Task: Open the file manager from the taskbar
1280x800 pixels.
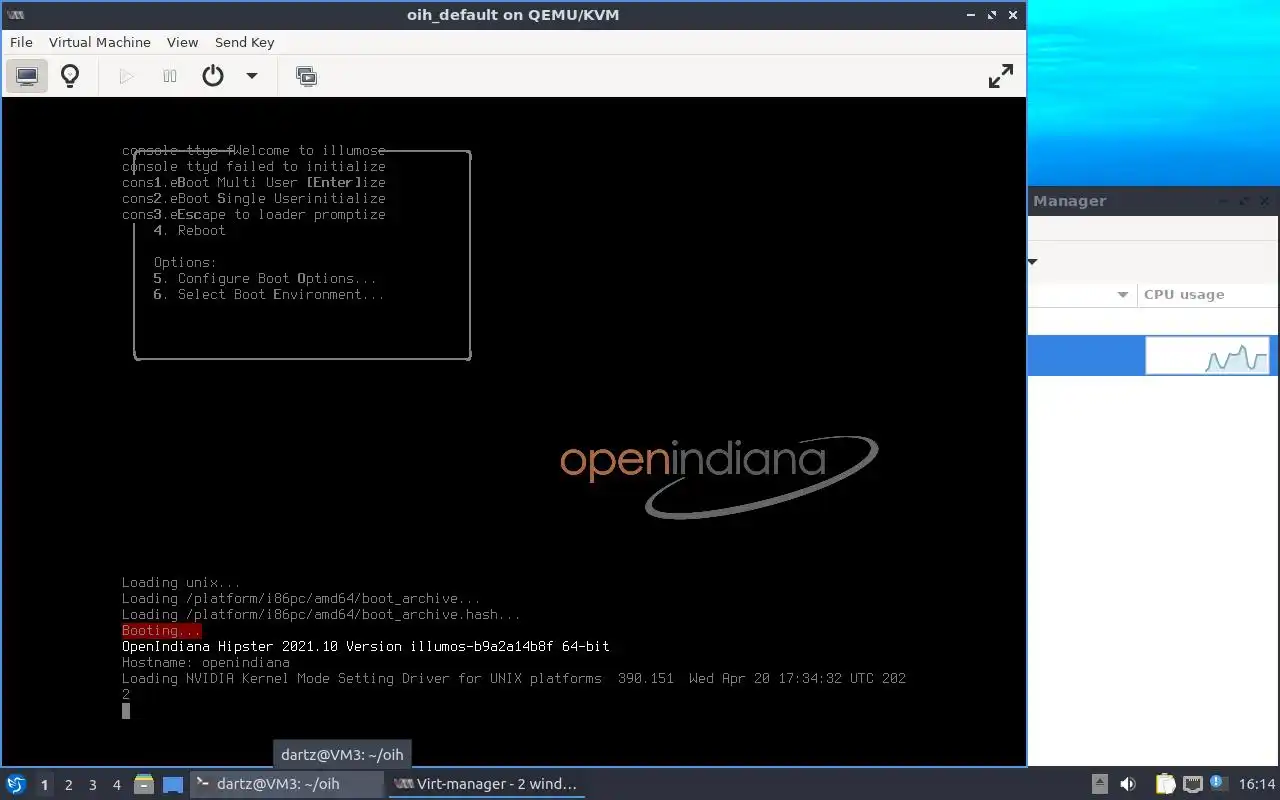Action: click(x=144, y=784)
